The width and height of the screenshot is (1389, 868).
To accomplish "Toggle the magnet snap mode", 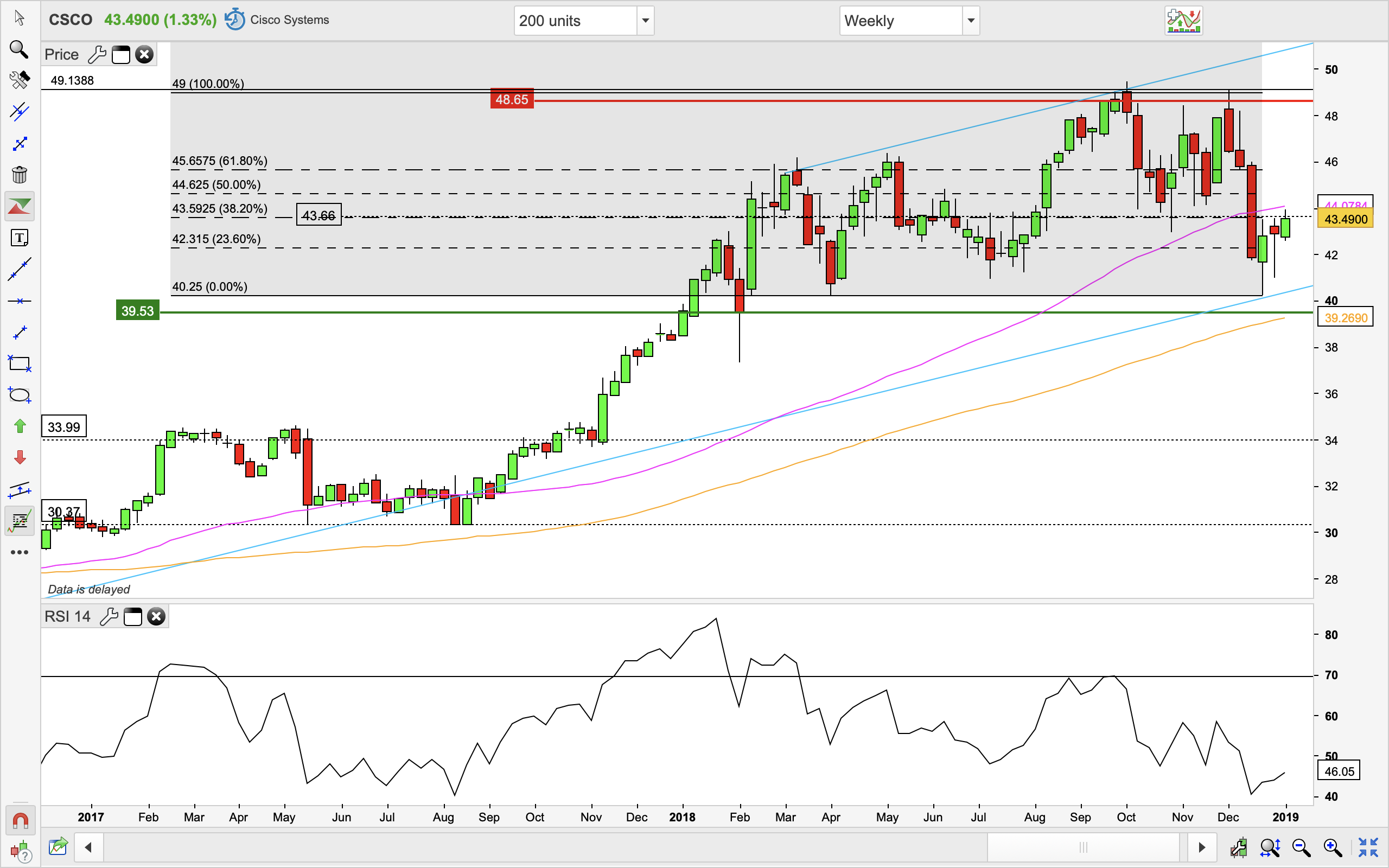I will pyautogui.click(x=20, y=821).
